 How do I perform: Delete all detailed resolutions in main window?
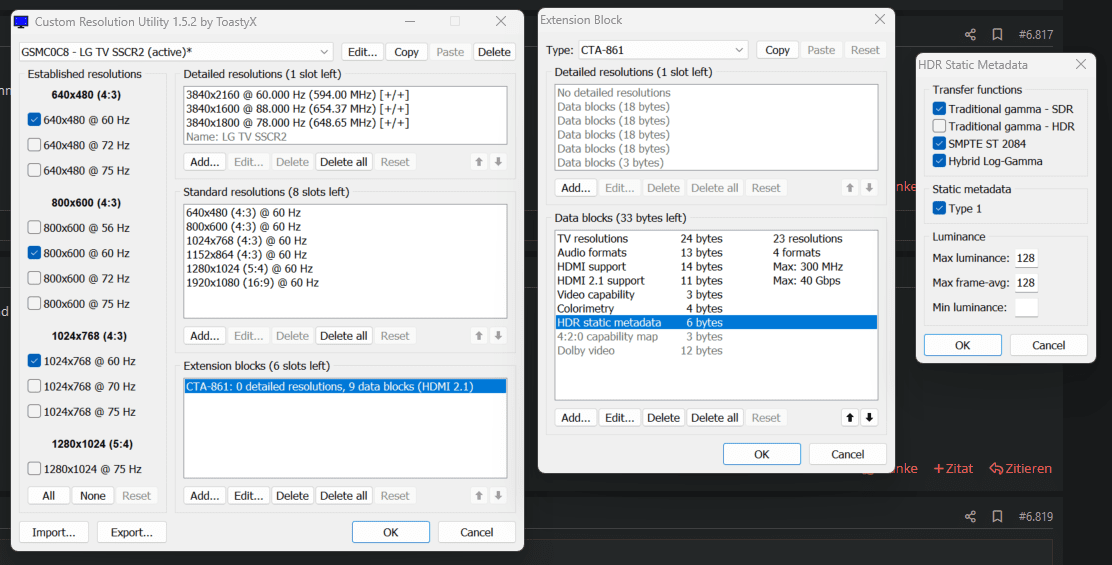point(343,162)
